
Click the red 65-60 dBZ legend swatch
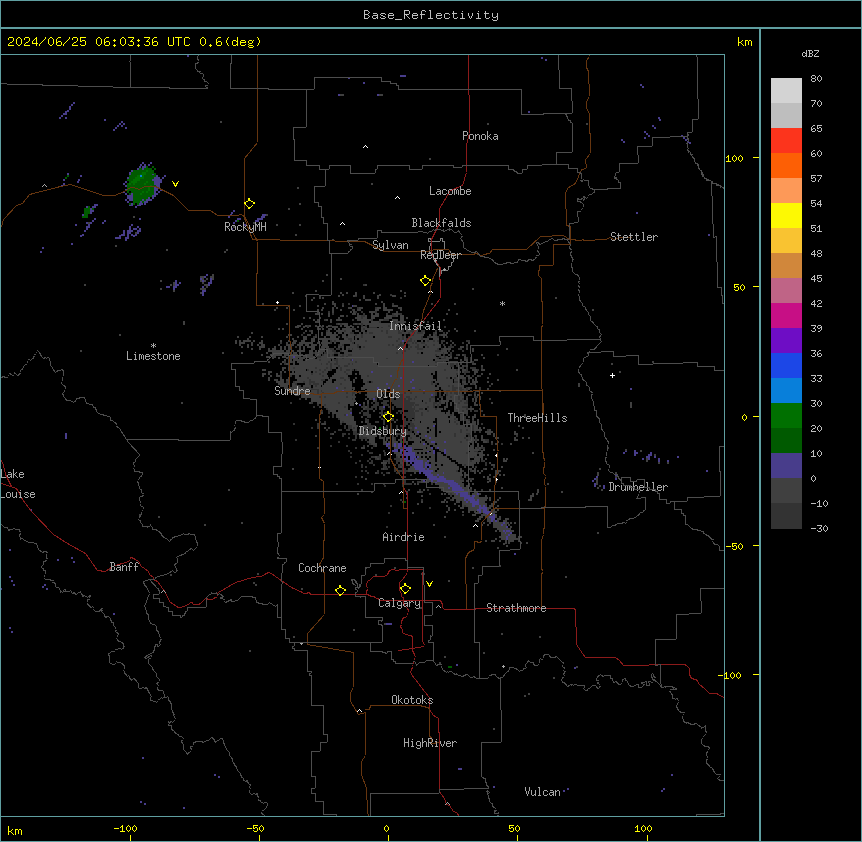click(786, 140)
